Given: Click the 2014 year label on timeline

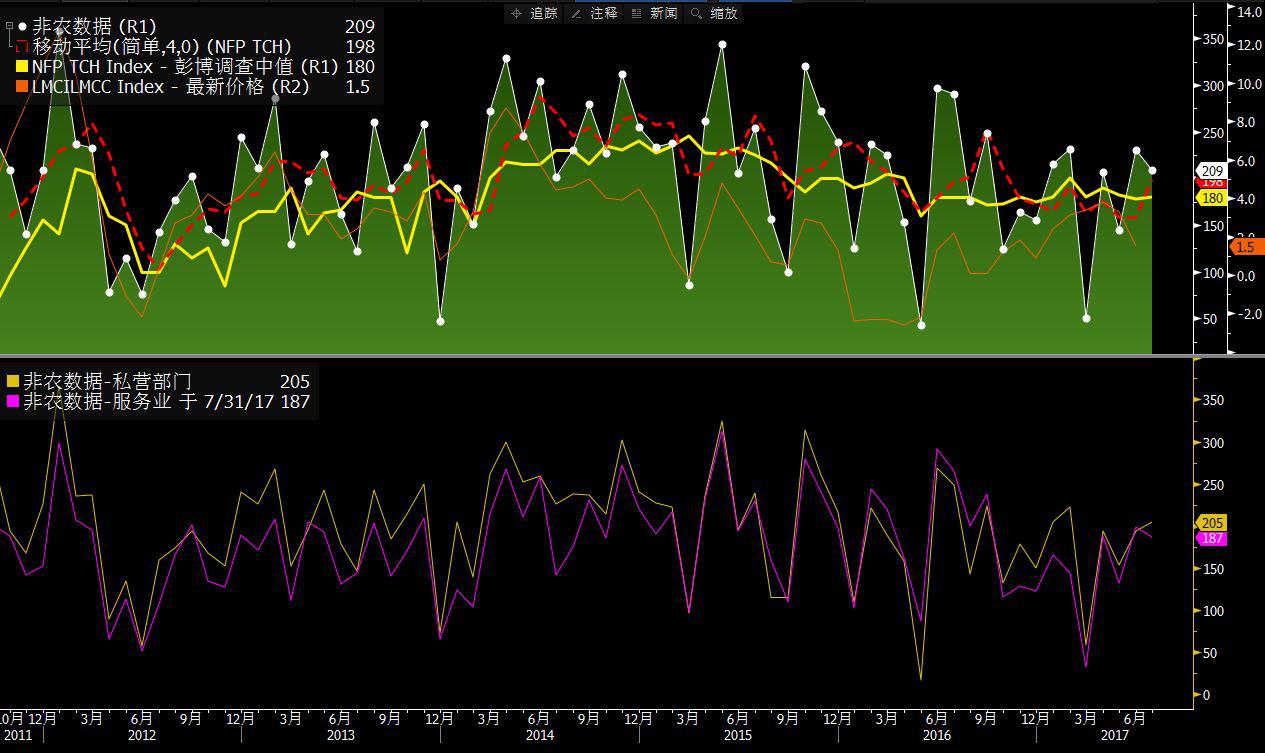Looking at the screenshot, I should (538, 735).
